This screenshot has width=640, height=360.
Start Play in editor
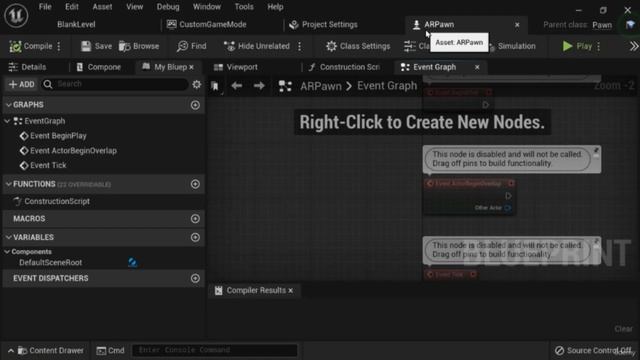point(577,46)
